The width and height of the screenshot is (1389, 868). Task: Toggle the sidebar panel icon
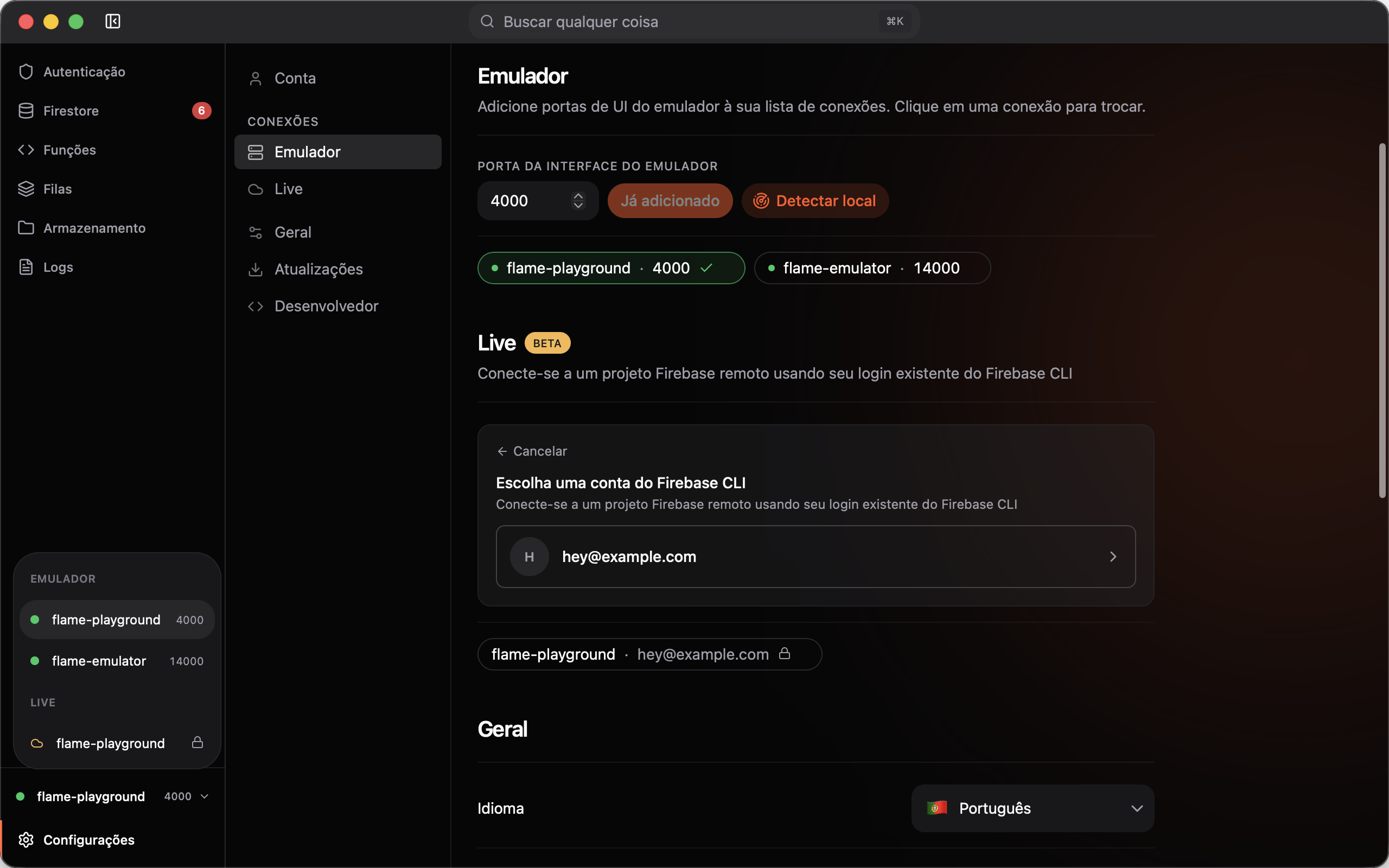tap(112, 21)
